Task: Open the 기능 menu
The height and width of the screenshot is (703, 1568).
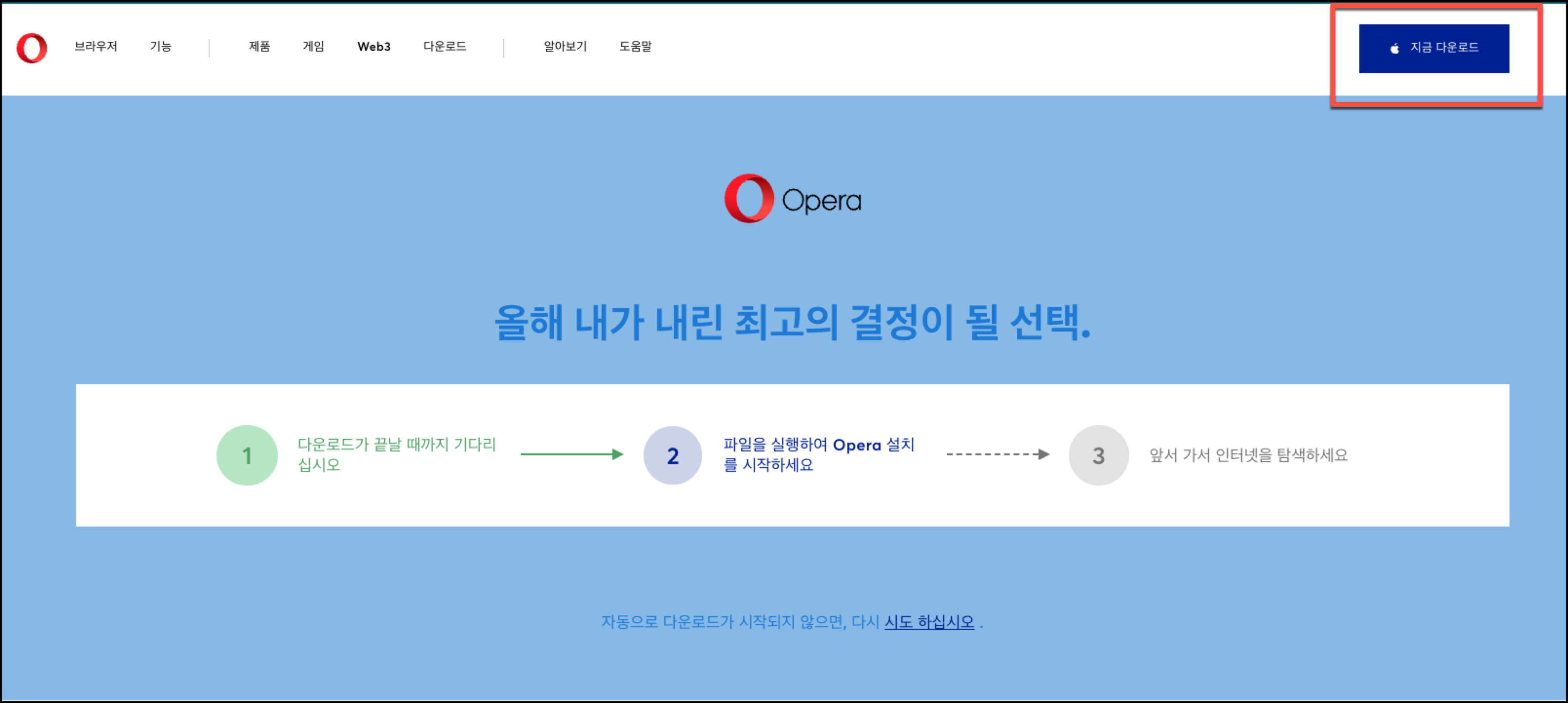Action: coord(161,46)
